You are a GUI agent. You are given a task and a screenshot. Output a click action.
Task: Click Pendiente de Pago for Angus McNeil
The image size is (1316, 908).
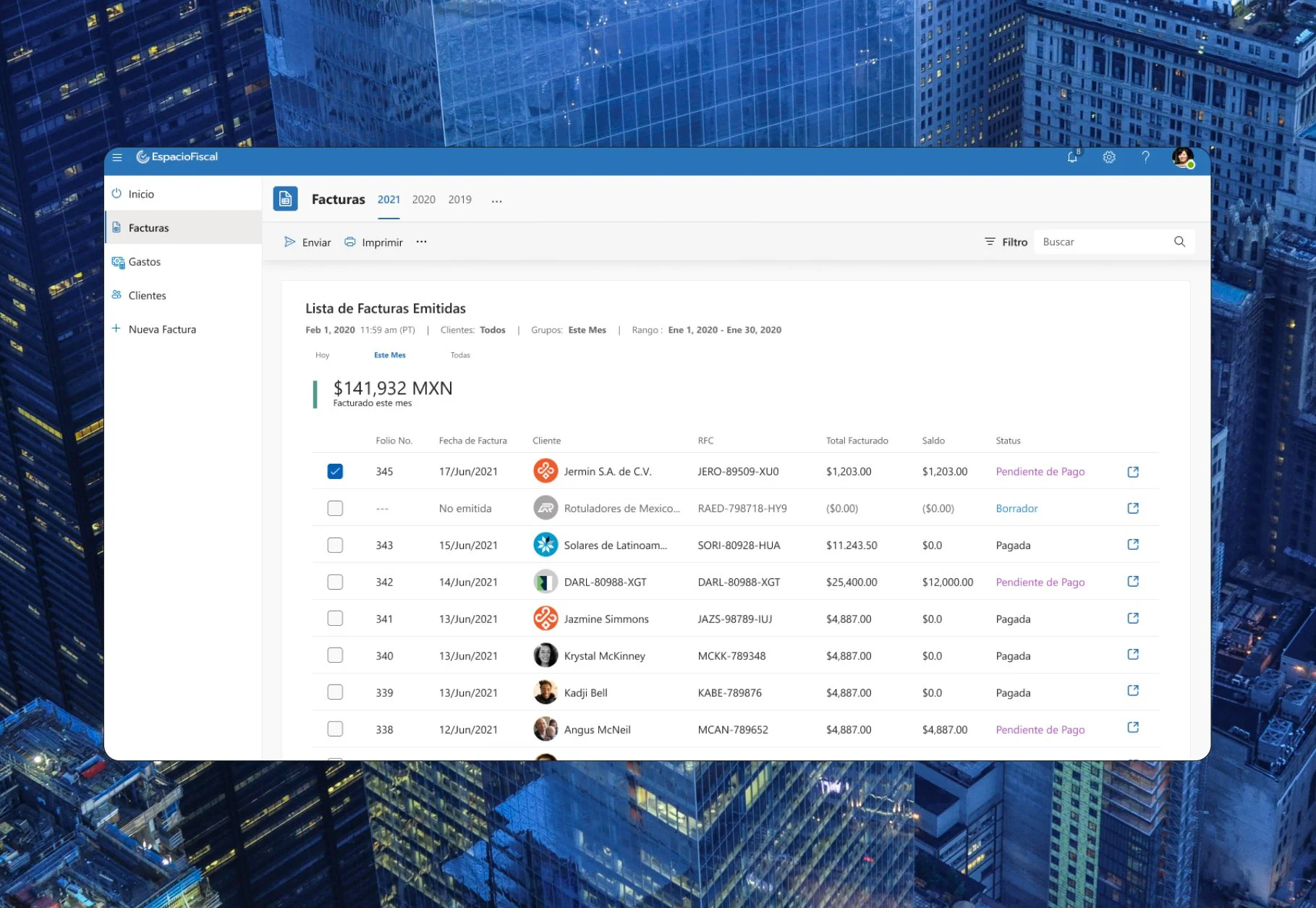[1040, 730]
